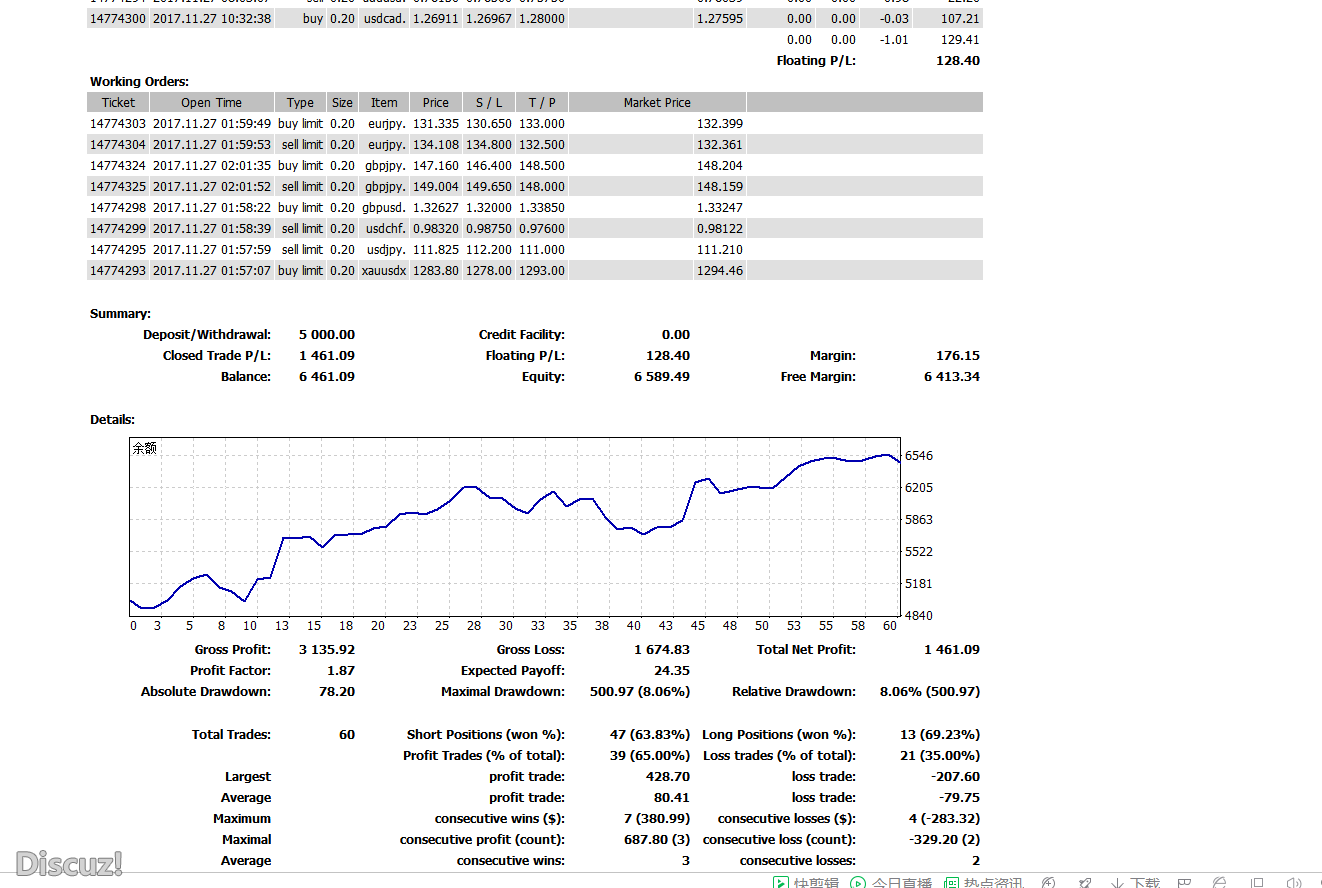Click the 快剪辑 icon in bottom bar
1322x888 pixels.
click(781, 883)
